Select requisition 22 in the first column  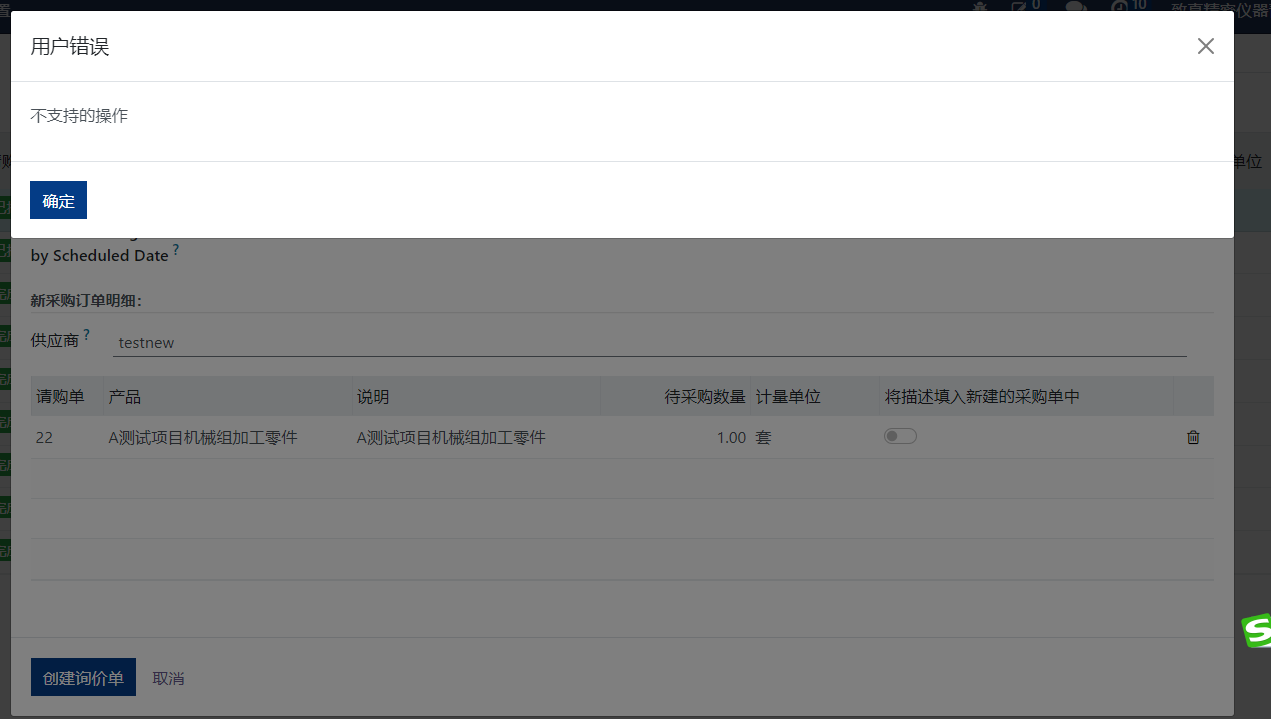pos(44,437)
